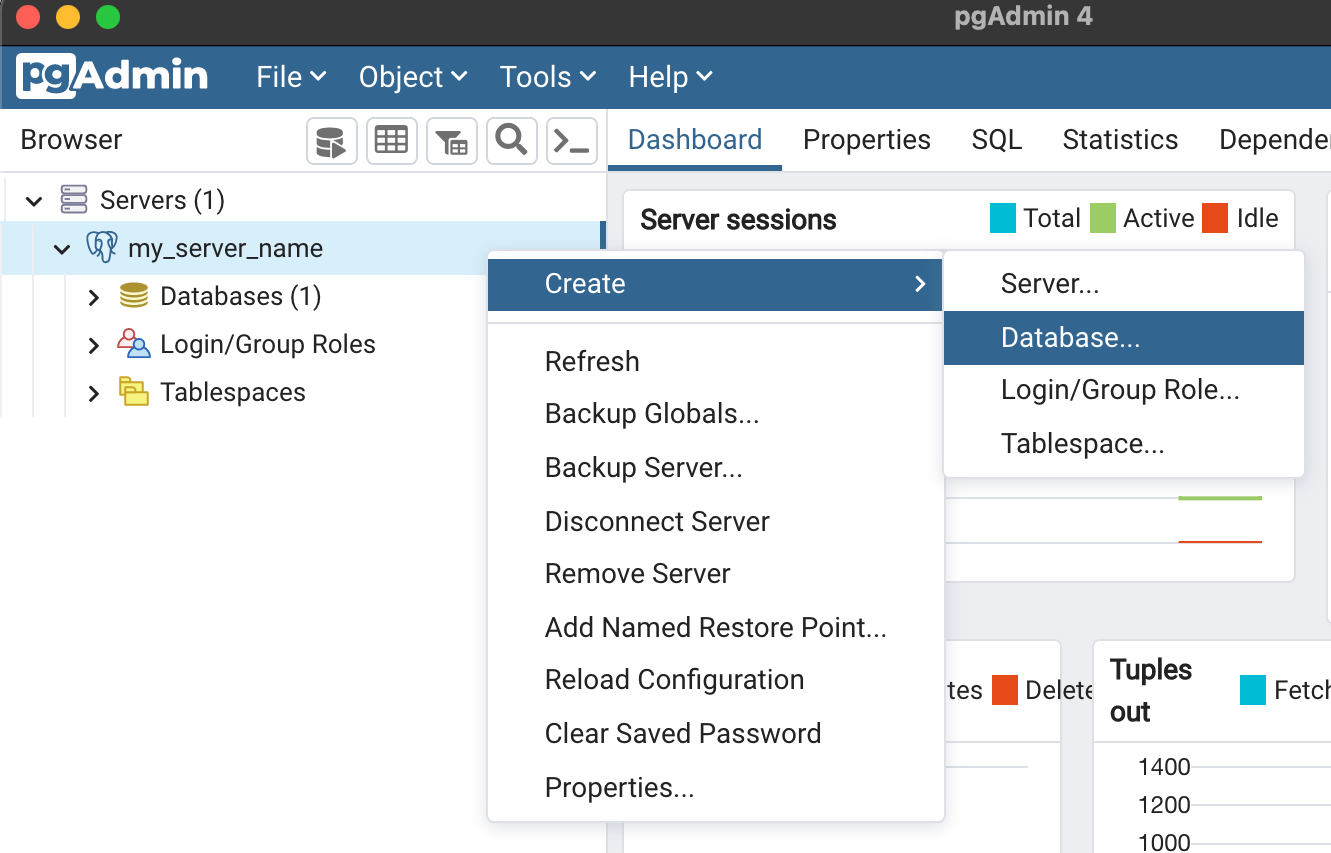Select the Filtered Rows icon
This screenshot has width=1331, height=853.
[451, 140]
